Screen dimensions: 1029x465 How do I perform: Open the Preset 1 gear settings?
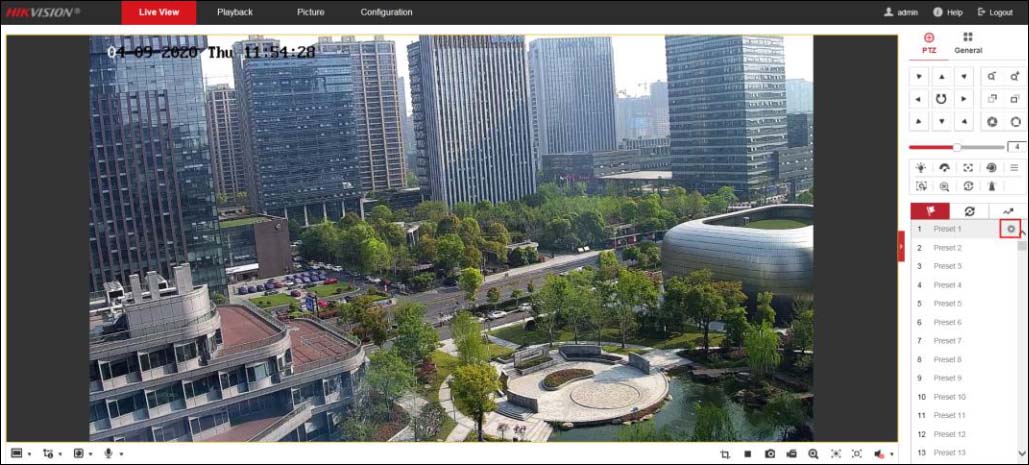coord(1011,229)
